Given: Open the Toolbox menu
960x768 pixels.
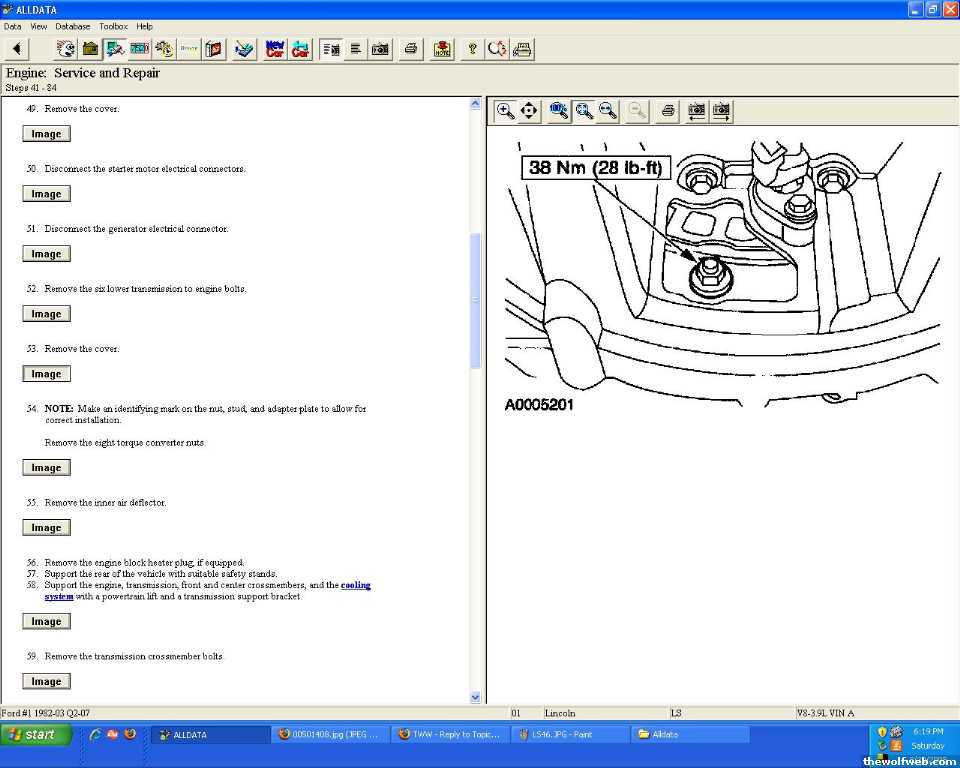Looking at the screenshot, I should coord(113,26).
